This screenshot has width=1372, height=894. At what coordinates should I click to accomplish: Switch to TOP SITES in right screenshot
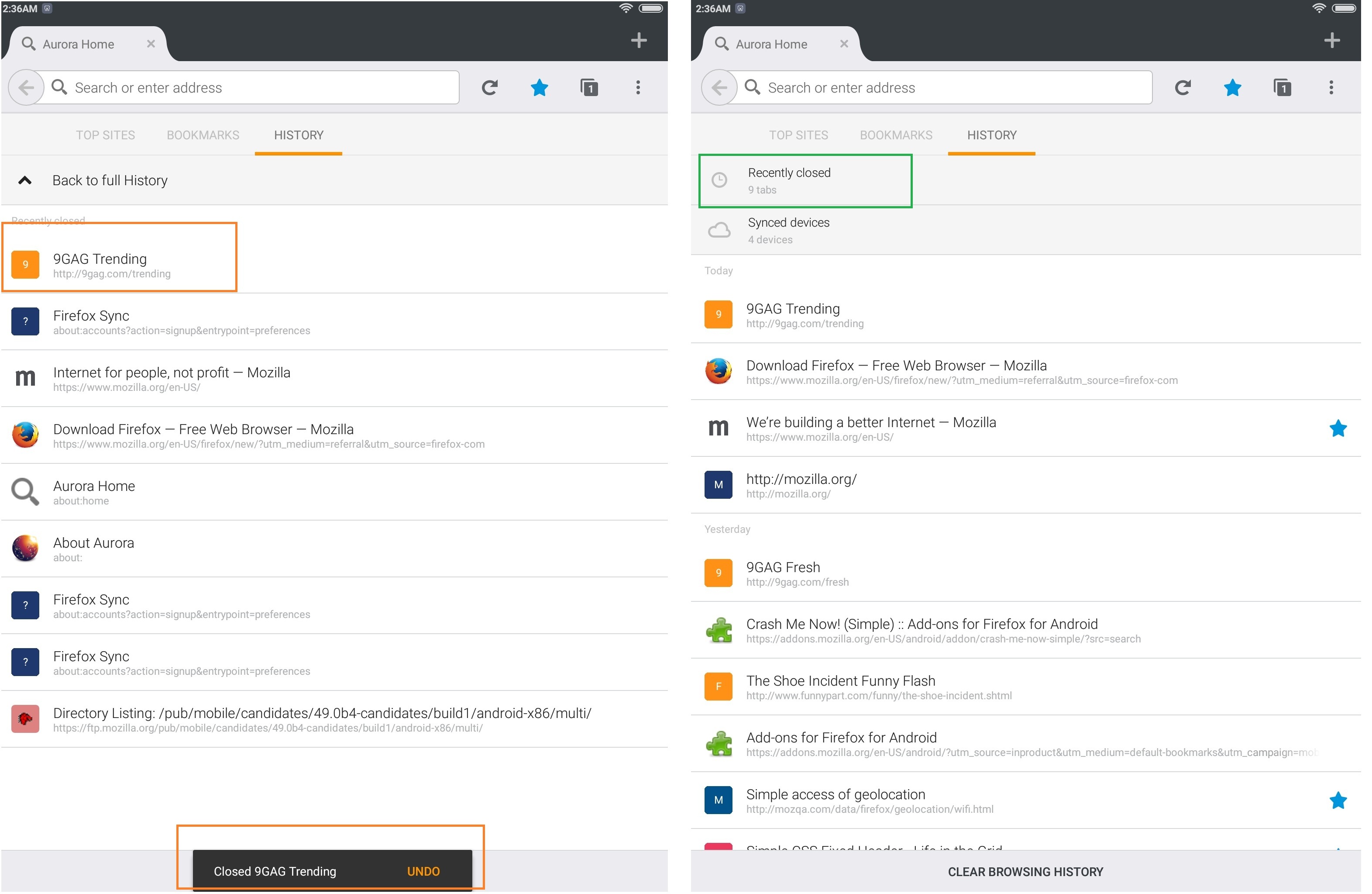pyautogui.click(x=798, y=135)
